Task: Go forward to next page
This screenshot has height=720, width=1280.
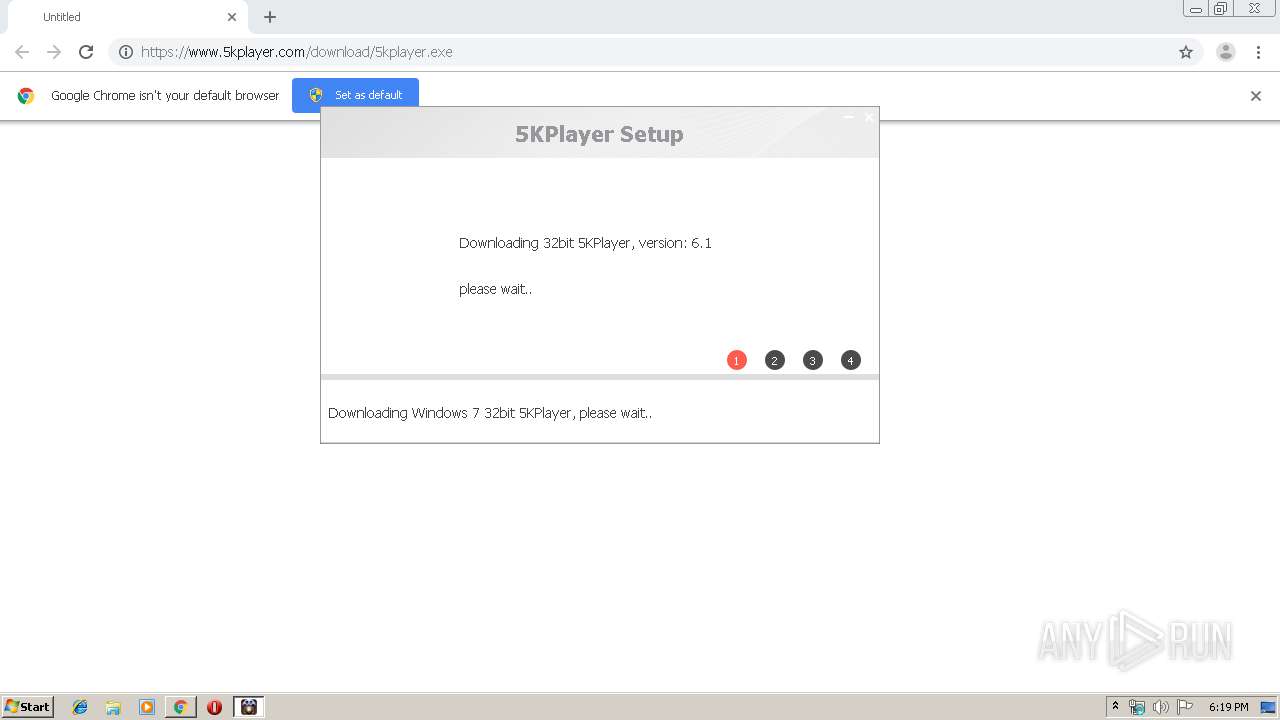Action: pos(54,52)
